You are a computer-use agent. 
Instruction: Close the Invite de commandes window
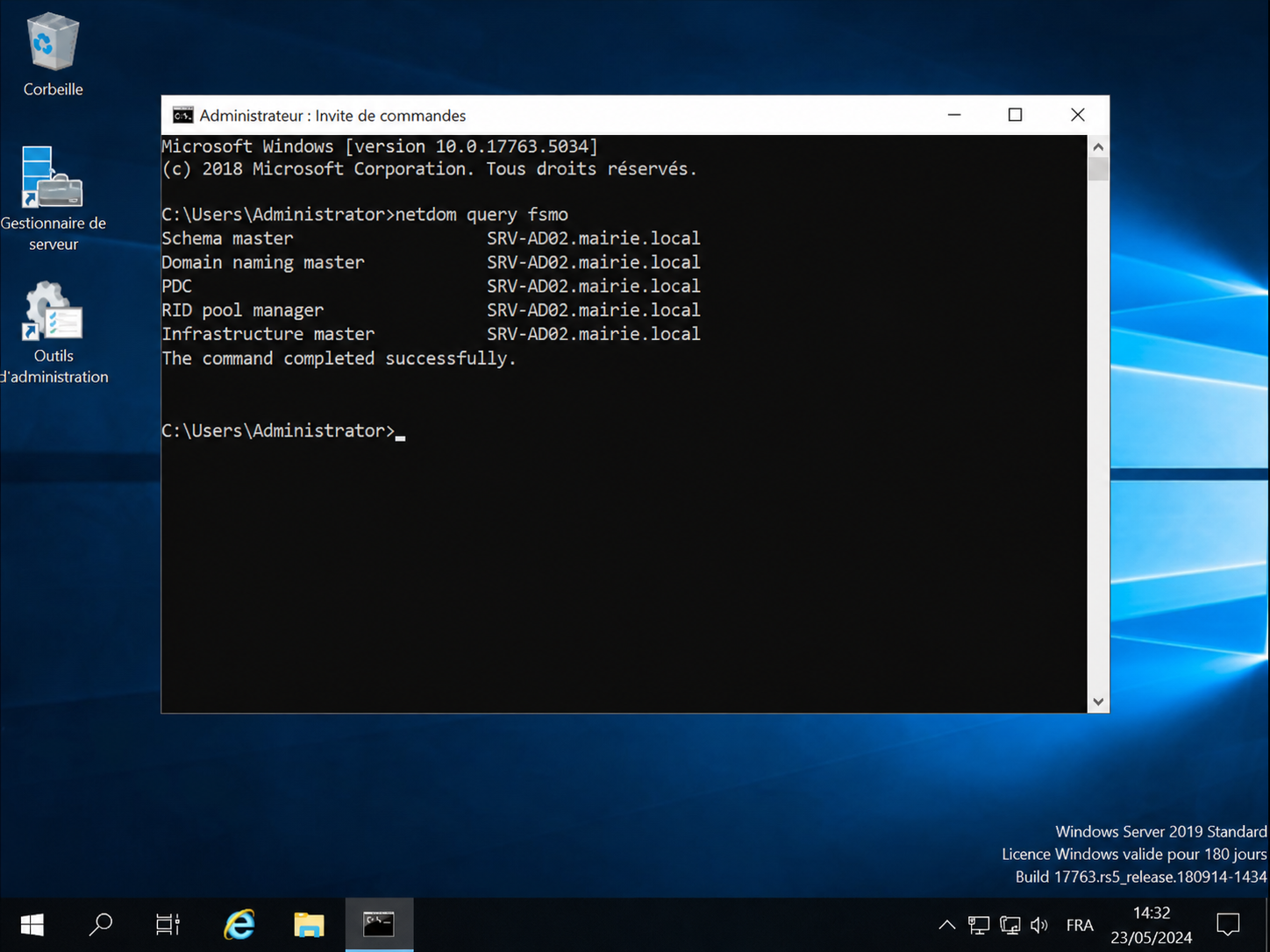click(x=1078, y=115)
